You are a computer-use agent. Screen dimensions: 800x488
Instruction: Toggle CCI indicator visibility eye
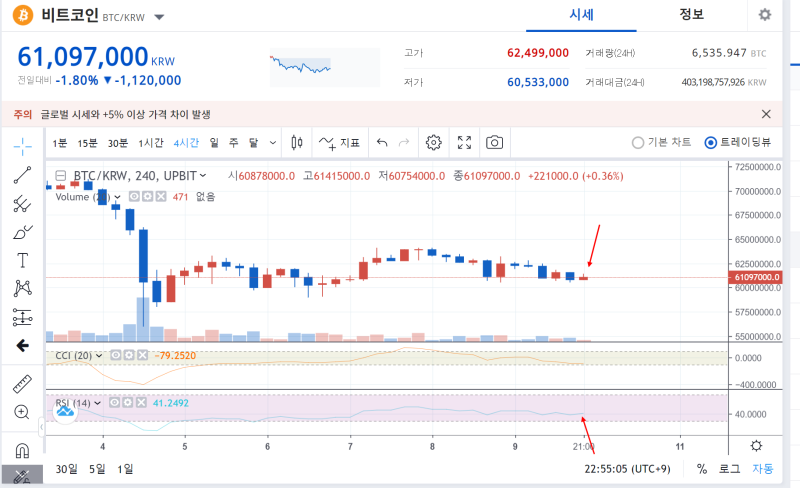point(116,355)
